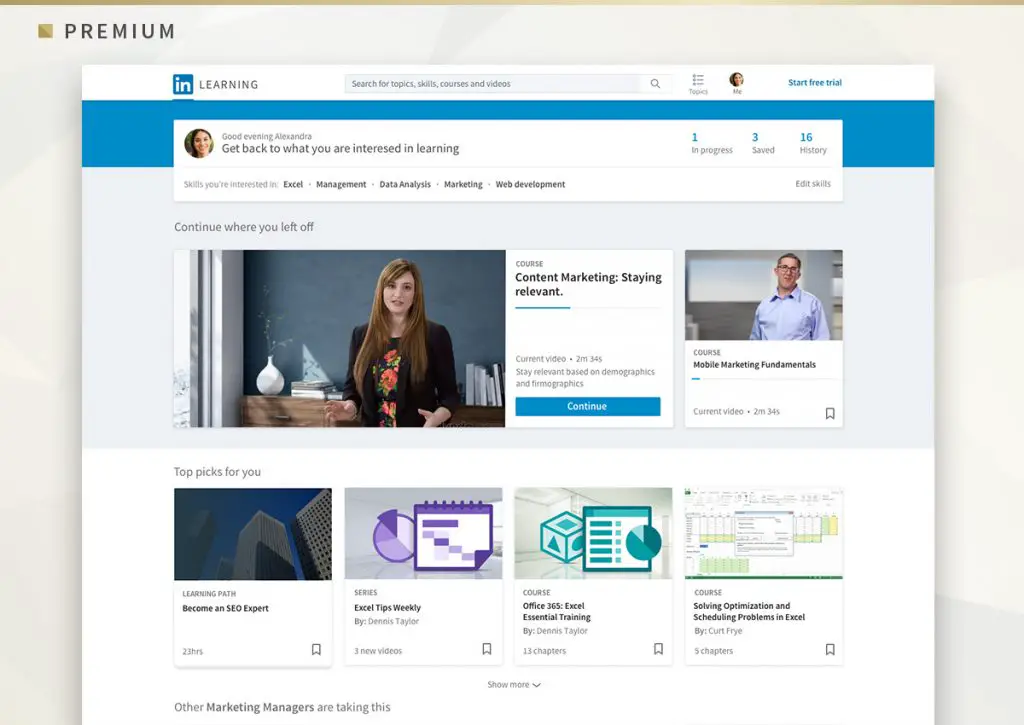Click author Curt Frye
Image resolution: width=1024 pixels, height=725 pixels.
point(725,631)
